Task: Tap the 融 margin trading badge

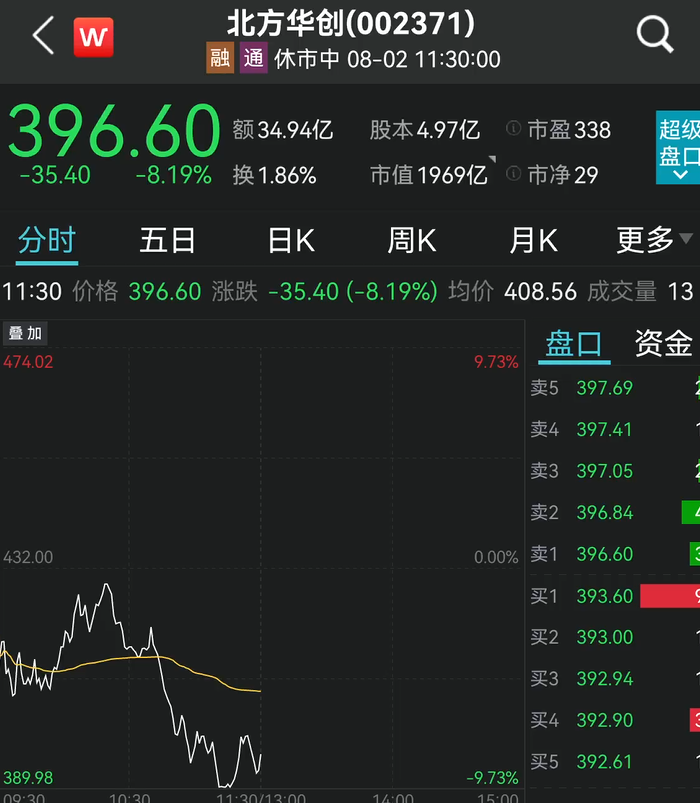Action: (x=219, y=59)
